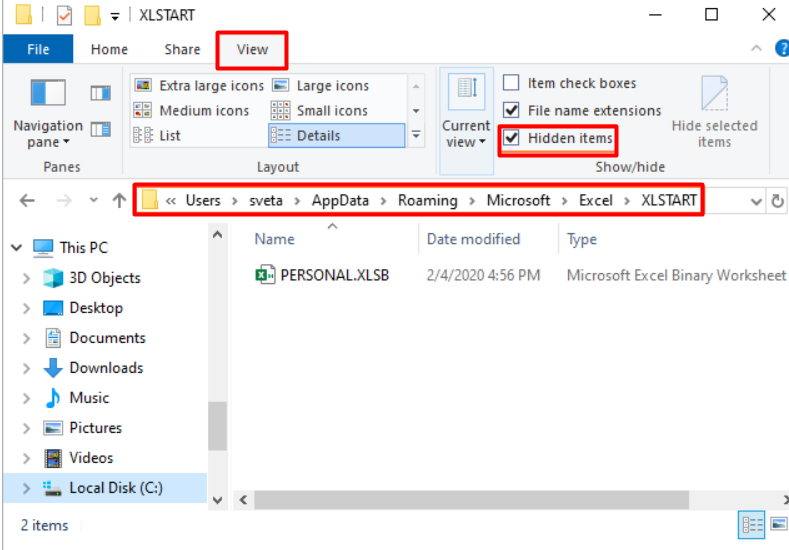The width and height of the screenshot is (789, 550).
Task: Toggle Item check boxes option
Action: coord(571,83)
